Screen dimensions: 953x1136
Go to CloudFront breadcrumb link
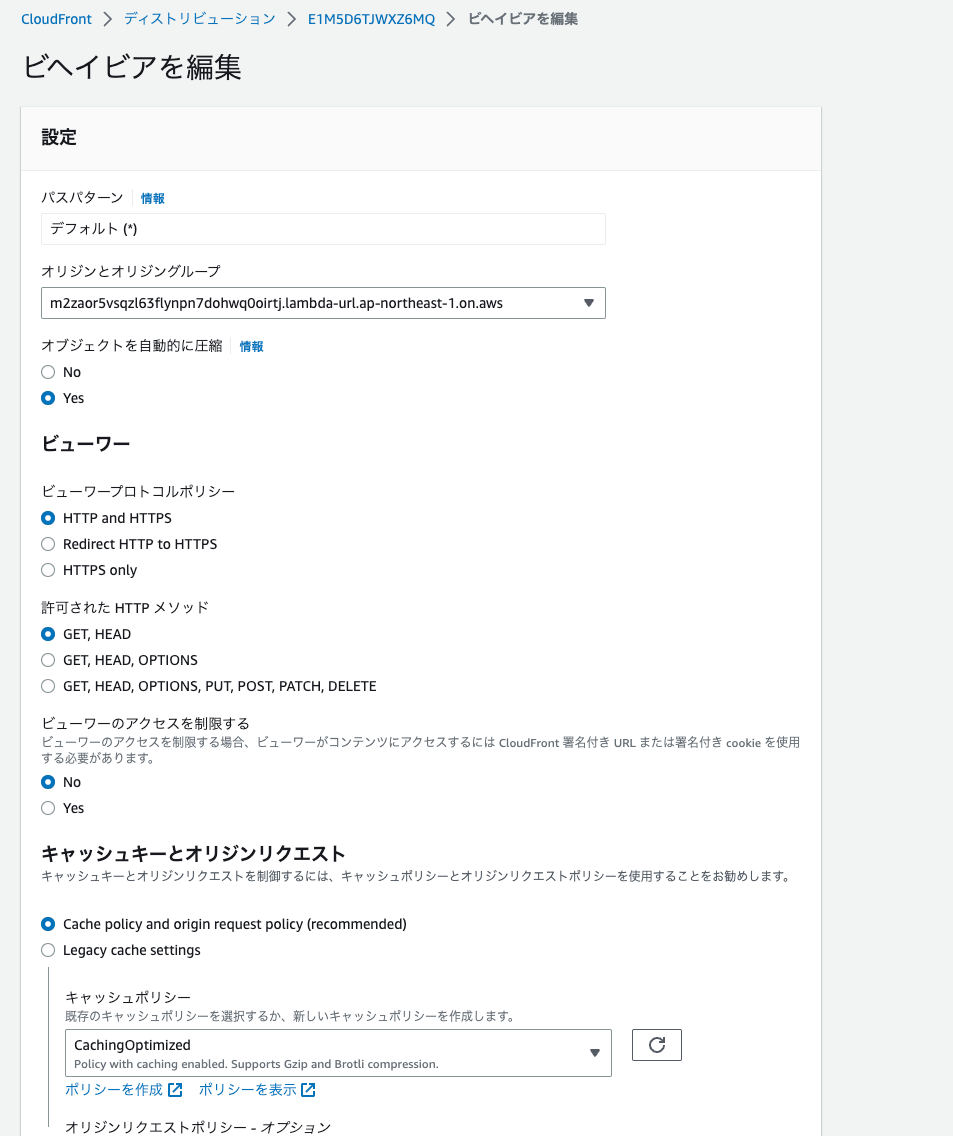pyautogui.click(x=57, y=19)
